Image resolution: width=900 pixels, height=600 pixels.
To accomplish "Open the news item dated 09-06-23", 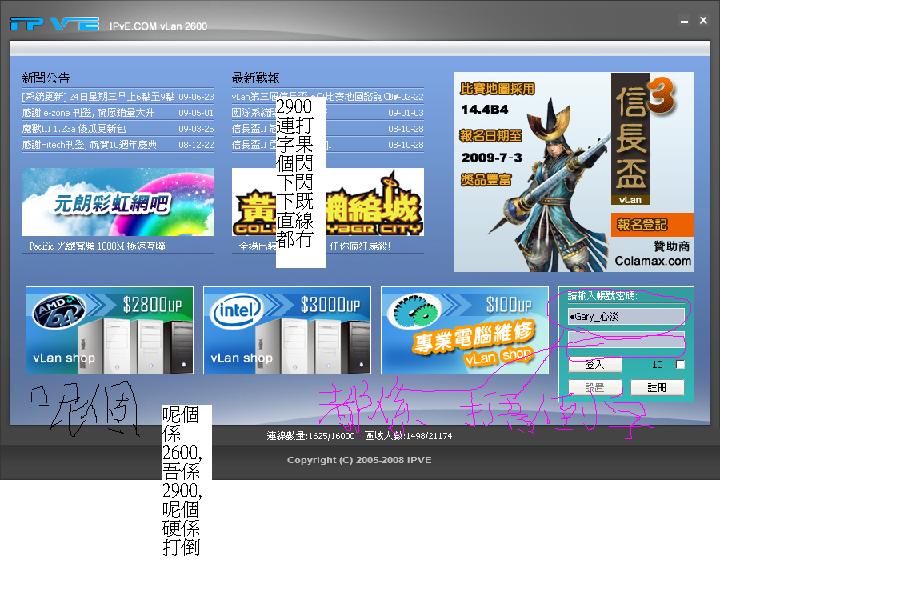I will click(118, 96).
